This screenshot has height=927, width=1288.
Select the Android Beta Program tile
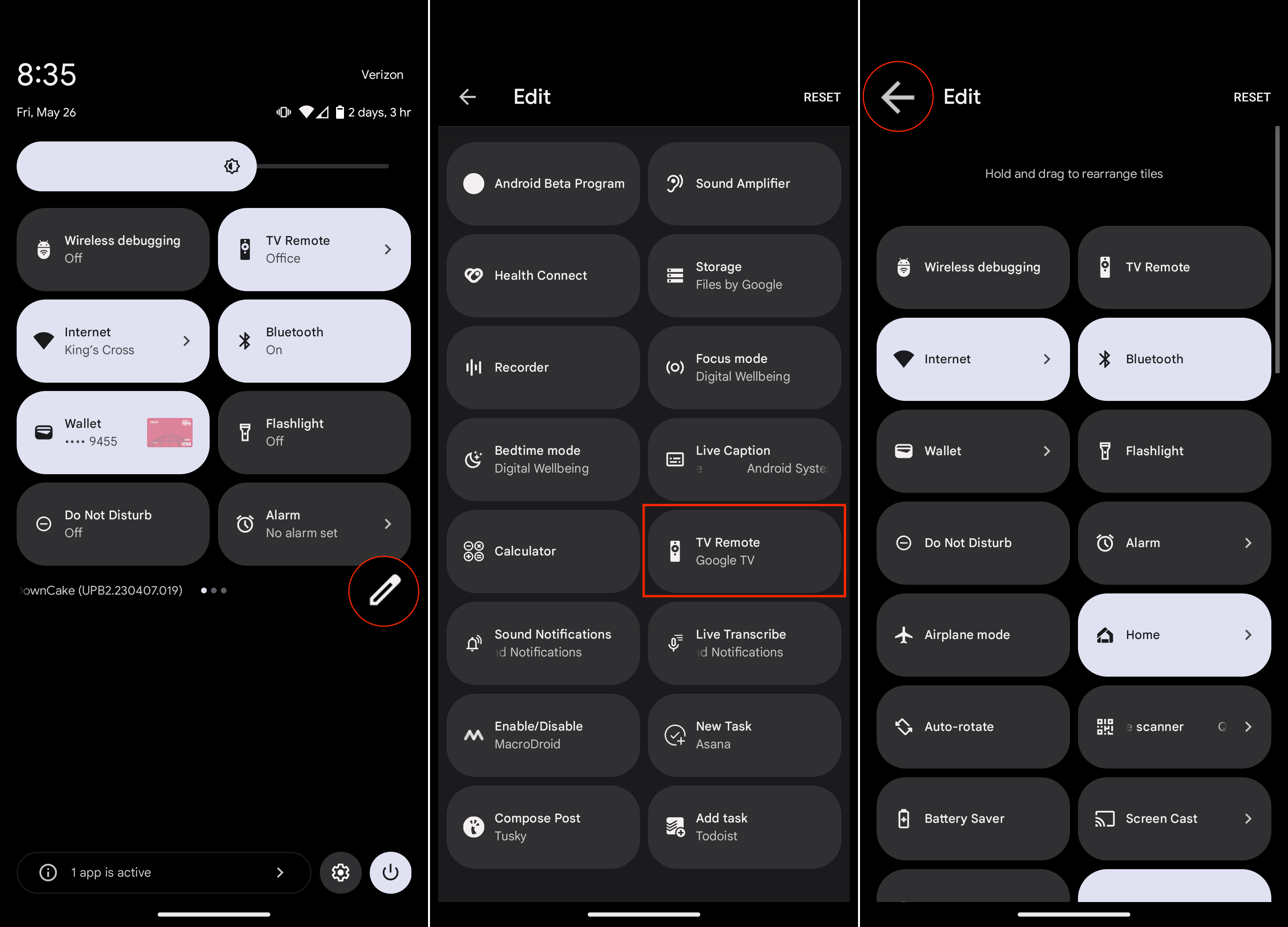[546, 183]
